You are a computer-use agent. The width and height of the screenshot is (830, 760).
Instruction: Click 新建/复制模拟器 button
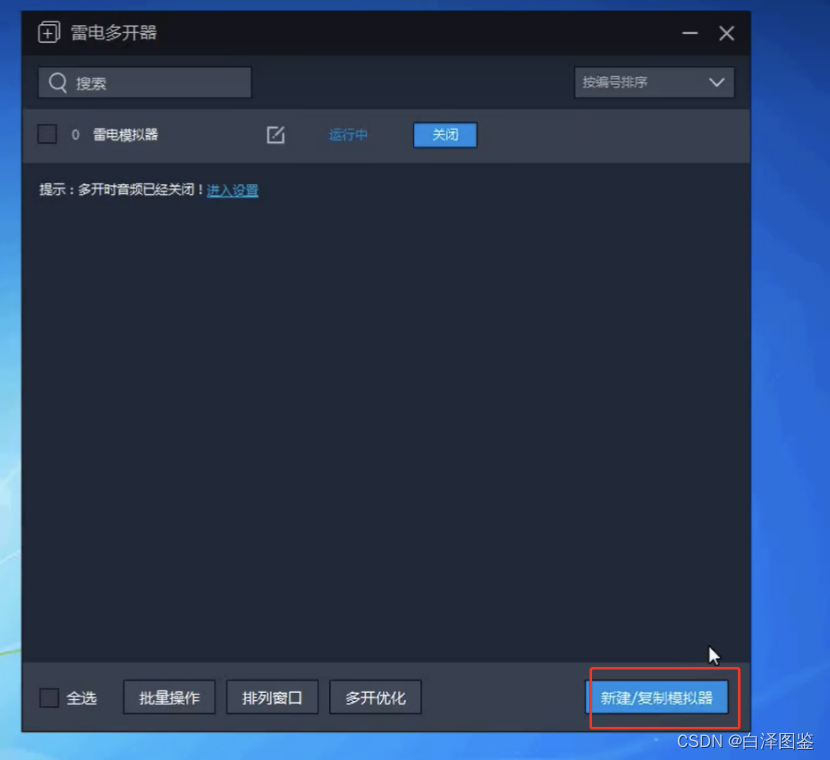[657, 698]
